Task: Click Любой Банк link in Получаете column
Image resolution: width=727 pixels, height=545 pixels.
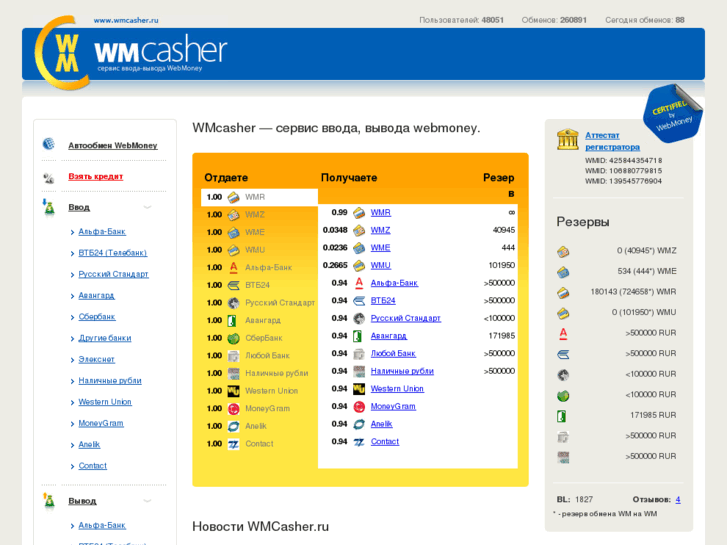Action: [x=393, y=353]
